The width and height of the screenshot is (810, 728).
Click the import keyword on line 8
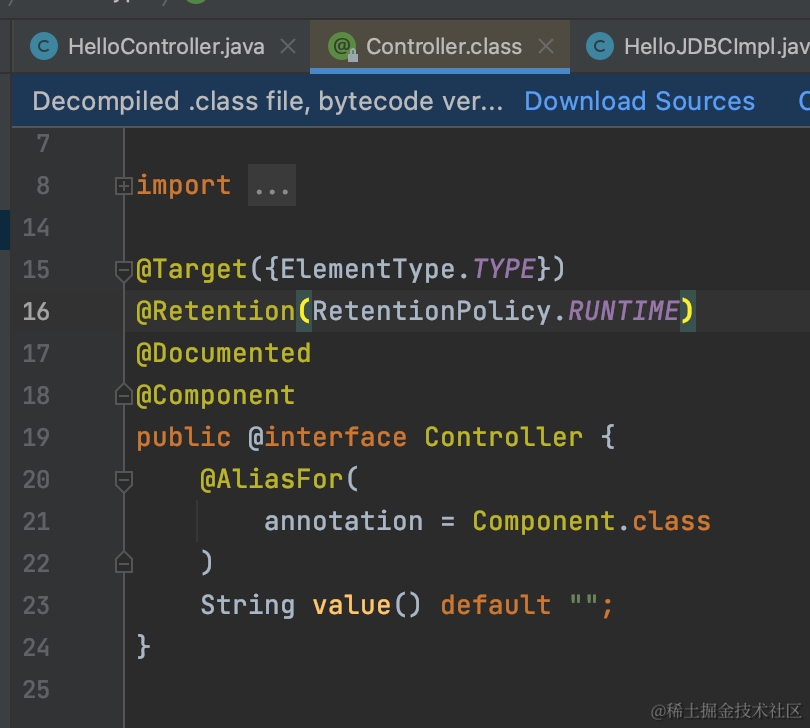[183, 185]
